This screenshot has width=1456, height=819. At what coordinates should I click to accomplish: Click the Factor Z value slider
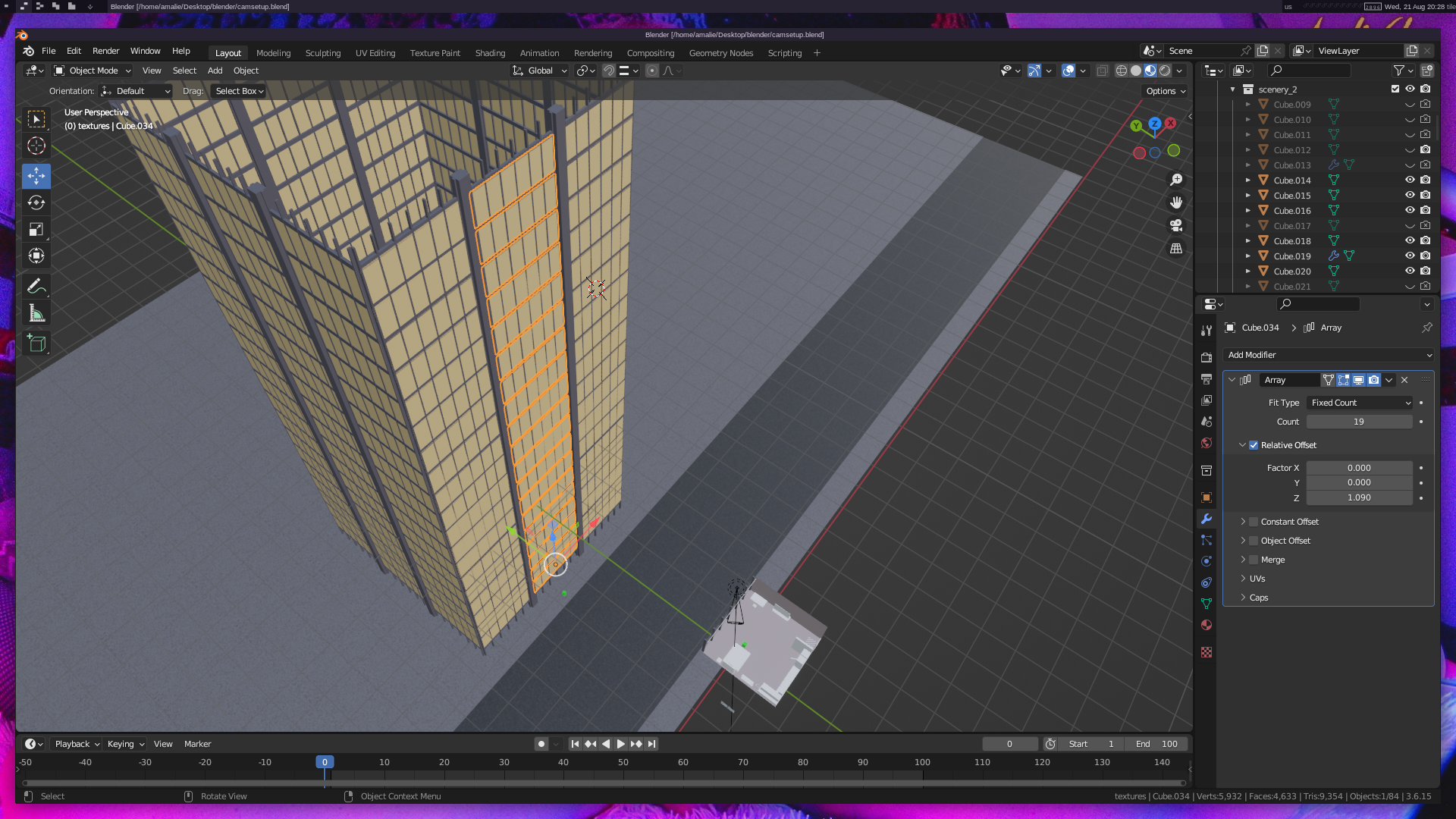(x=1359, y=497)
